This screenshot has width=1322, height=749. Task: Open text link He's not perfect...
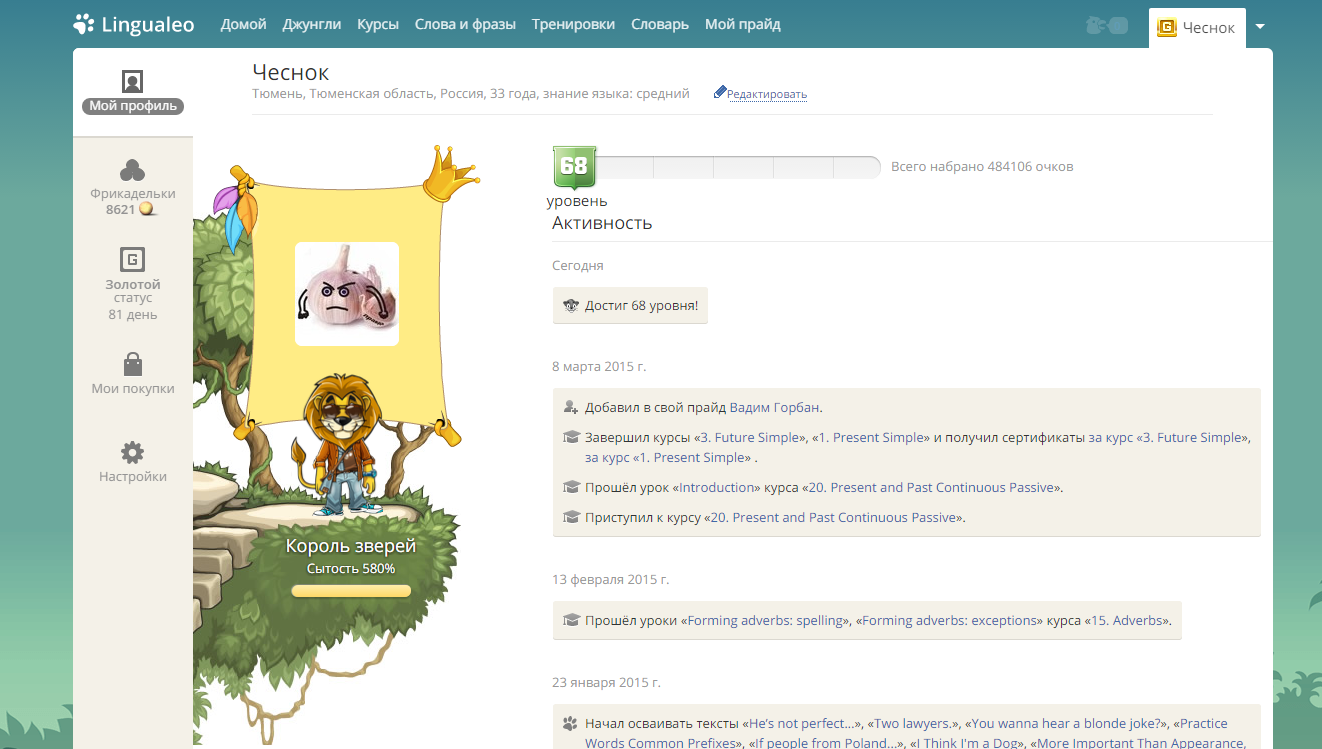tap(803, 723)
